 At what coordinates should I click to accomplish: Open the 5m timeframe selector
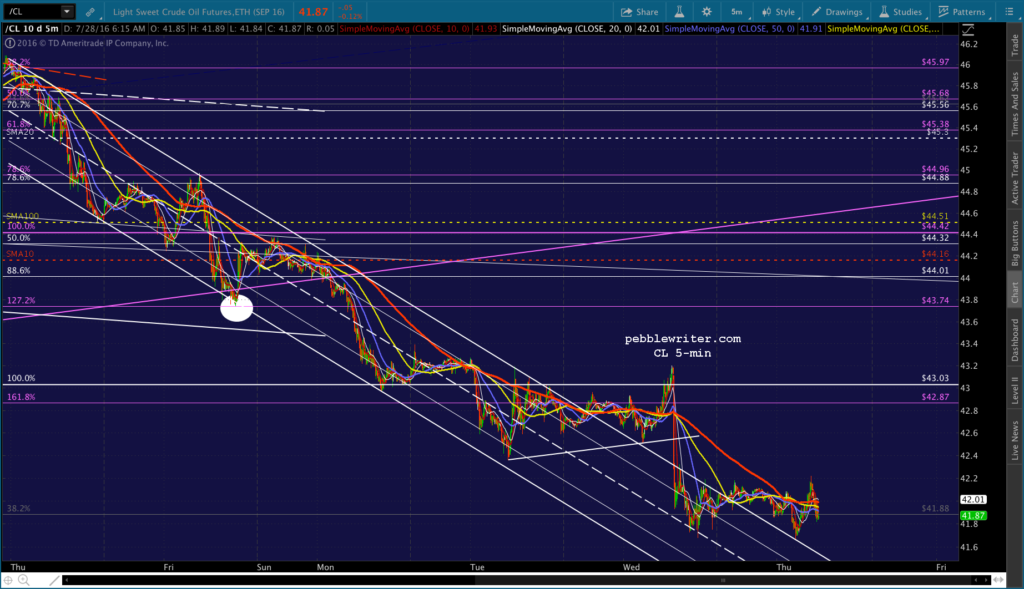(736, 12)
